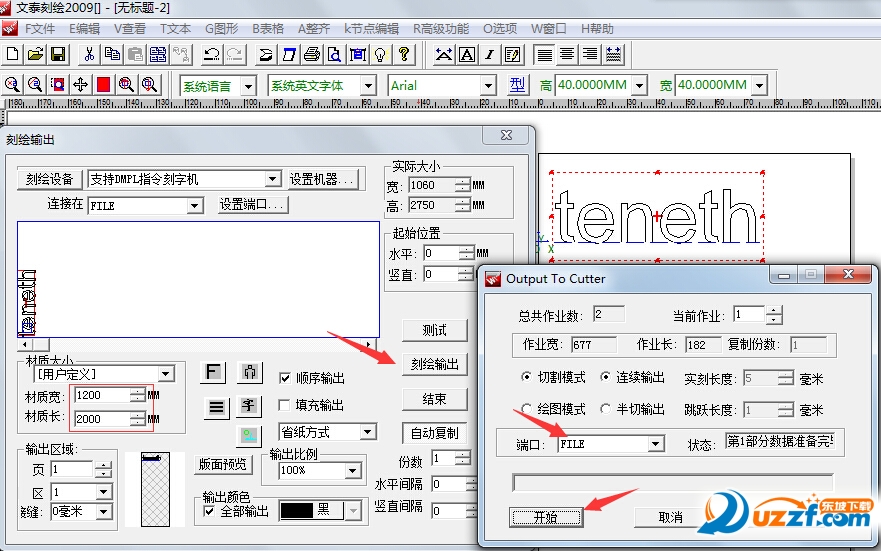The height and width of the screenshot is (551, 881).
Task: Select the 绘图模式 radio button
Action: pos(526,409)
